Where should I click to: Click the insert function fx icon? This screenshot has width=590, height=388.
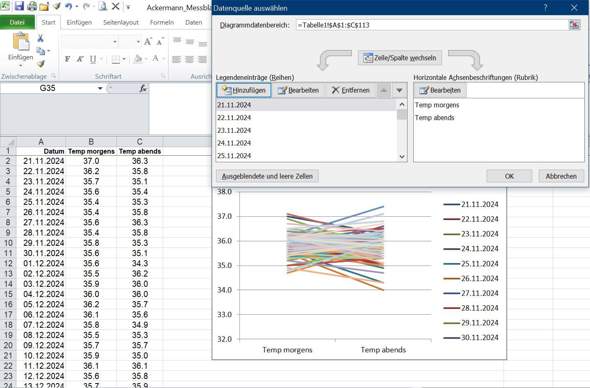[143, 88]
